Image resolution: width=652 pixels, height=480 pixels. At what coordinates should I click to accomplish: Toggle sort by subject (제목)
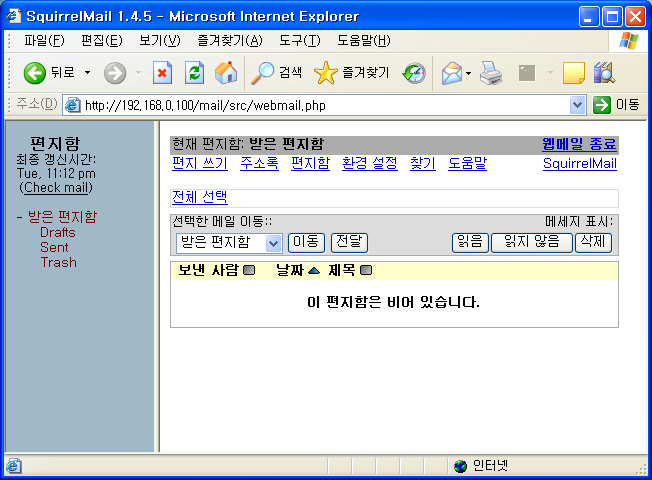click(x=366, y=270)
